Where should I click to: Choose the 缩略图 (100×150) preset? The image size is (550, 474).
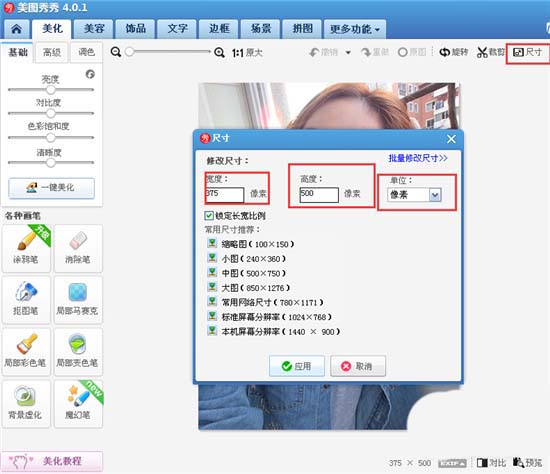click(x=250, y=244)
